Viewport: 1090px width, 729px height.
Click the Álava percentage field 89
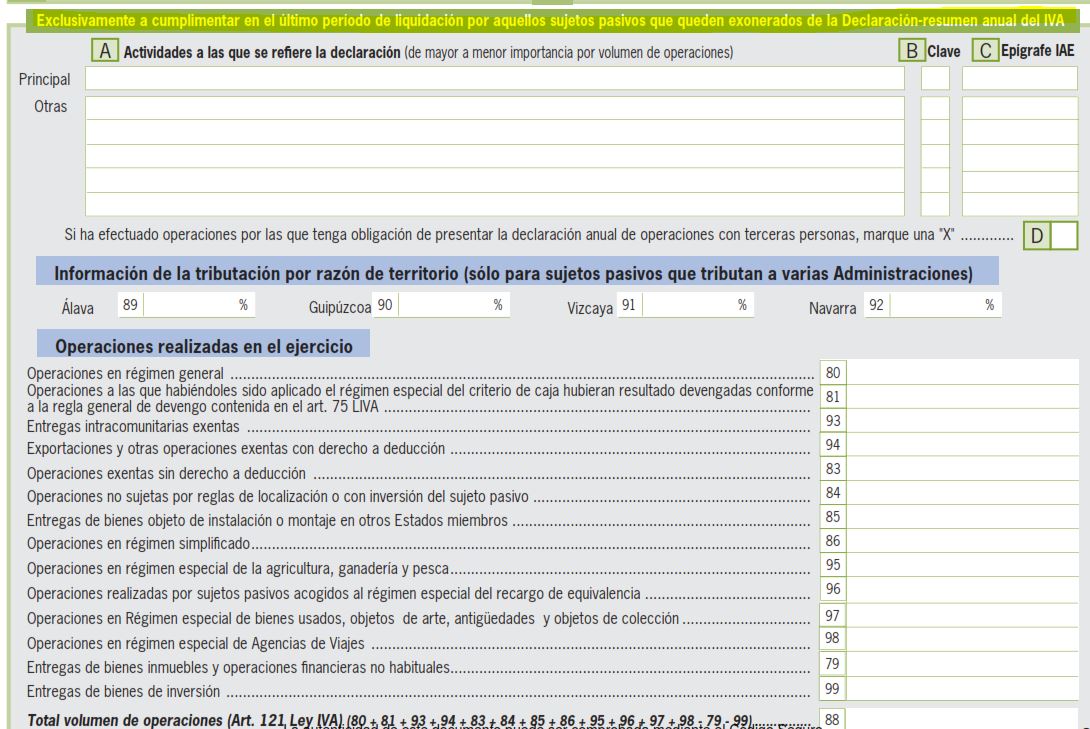click(199, 304)
